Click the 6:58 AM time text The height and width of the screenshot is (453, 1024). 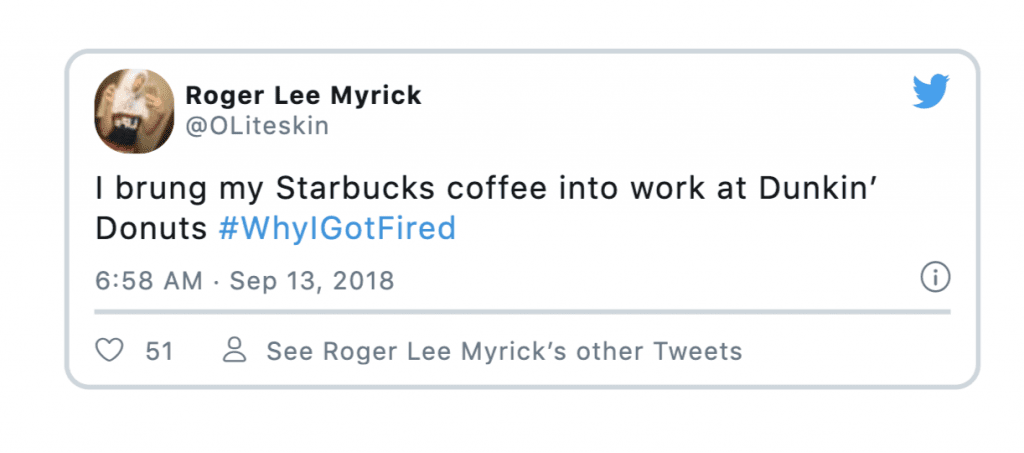pos(150,281)
